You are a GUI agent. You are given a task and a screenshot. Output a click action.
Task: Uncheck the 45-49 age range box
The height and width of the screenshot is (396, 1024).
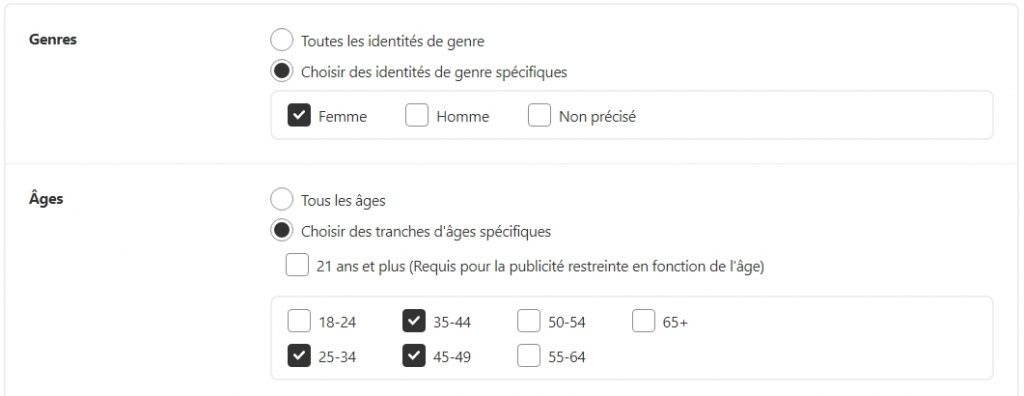[414, 356]
